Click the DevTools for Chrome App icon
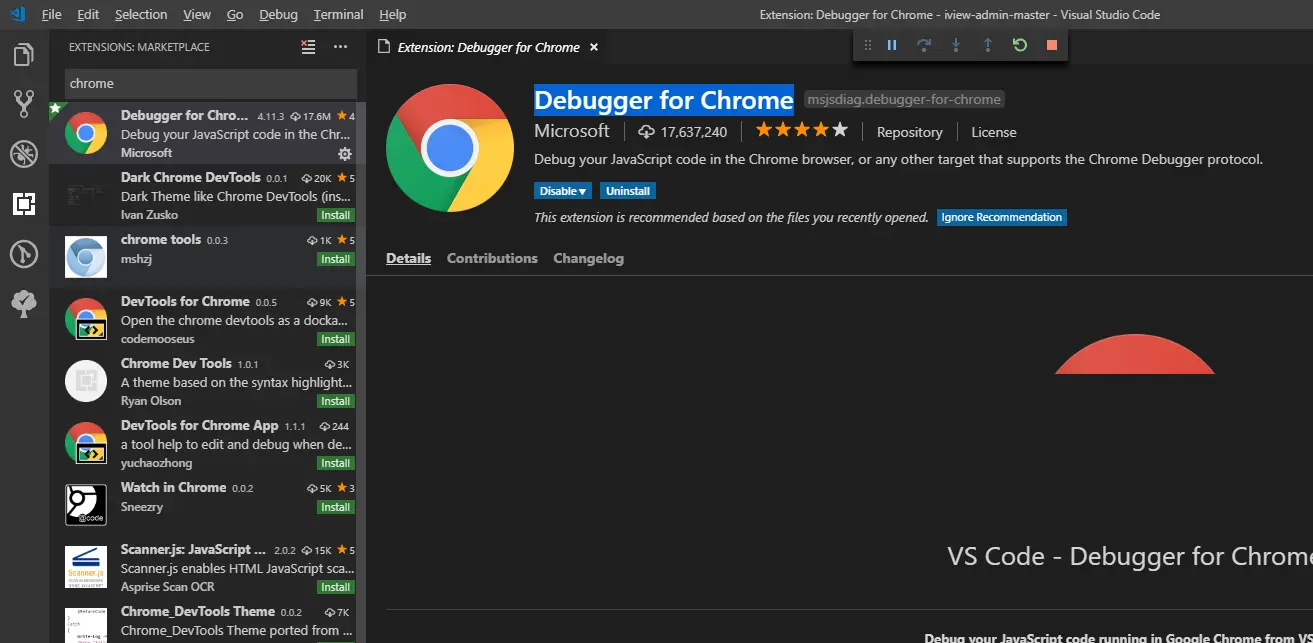The height and width of the screenshot is (643, 1313). click(x=86, y=443)
